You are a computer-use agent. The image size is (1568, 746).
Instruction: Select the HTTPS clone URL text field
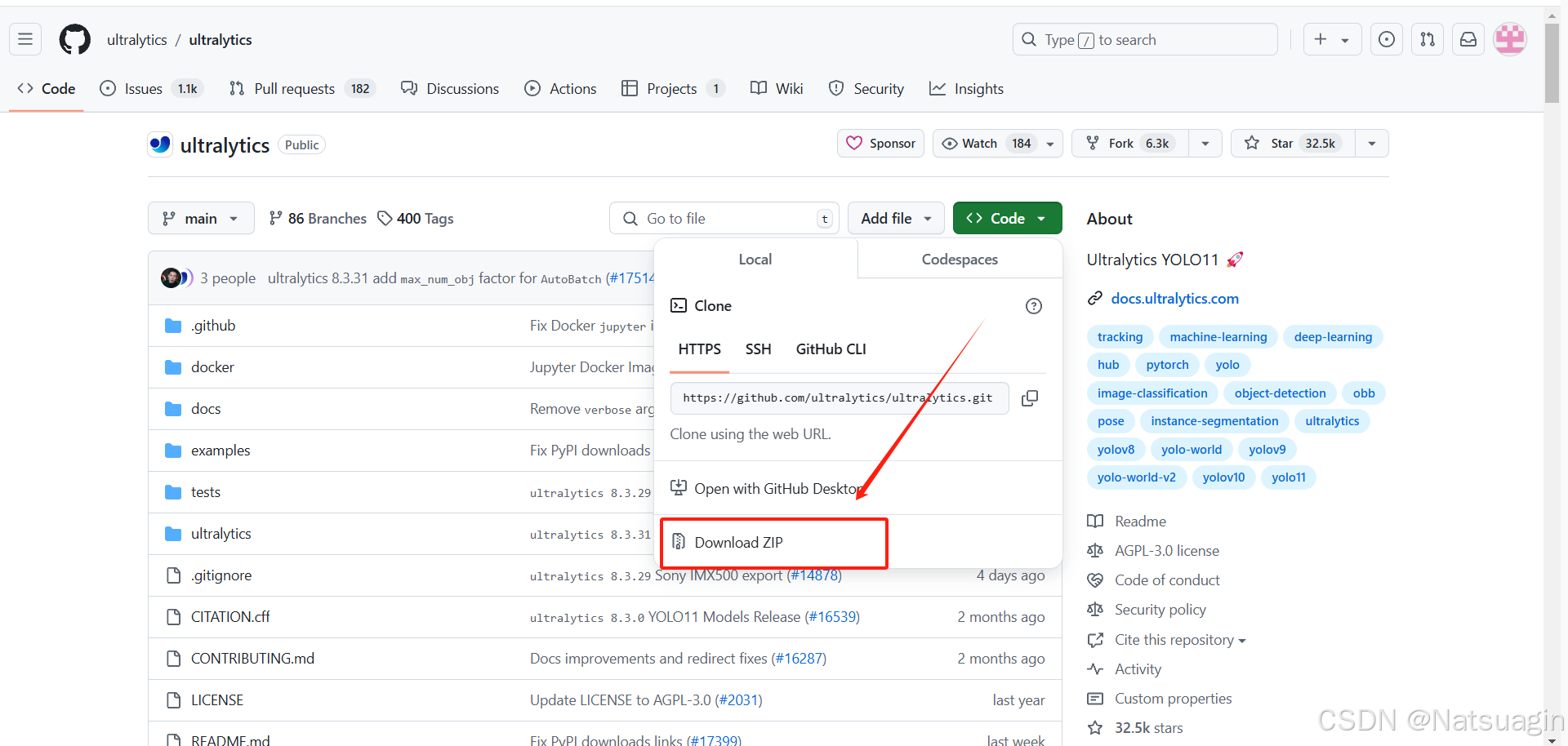(x=840, y=398)
